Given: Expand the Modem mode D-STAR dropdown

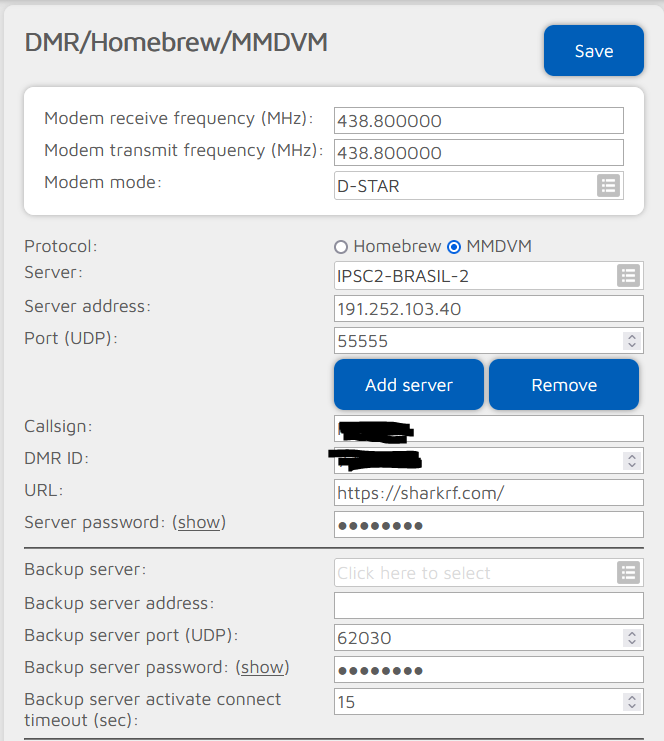Looking at the screenshot, I should click(x=465, y=185).
